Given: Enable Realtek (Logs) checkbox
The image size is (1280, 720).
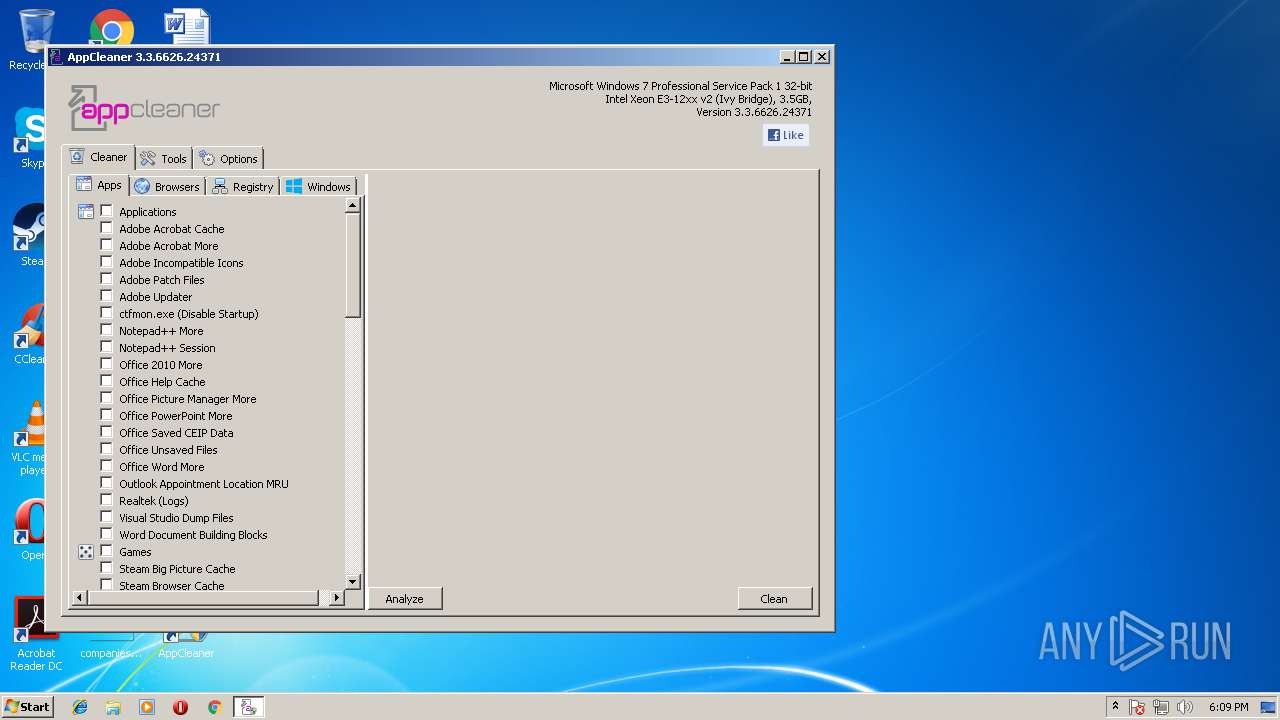Looking at the screenshot, I should tap(107, 500).
